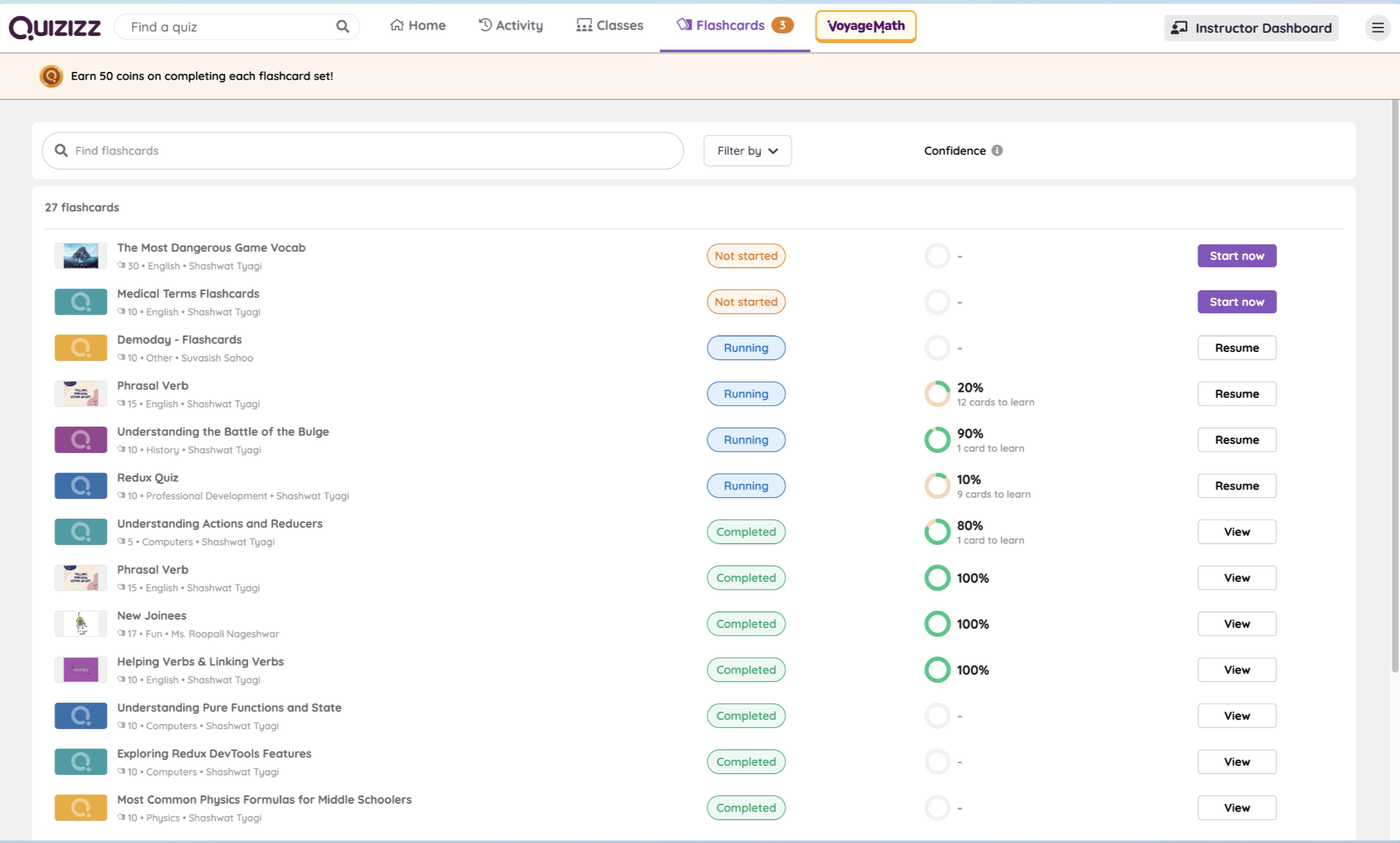Click the page vertical scrollbar
Viewport: 1400px width, 843px height.
(x=1395, y=386)
